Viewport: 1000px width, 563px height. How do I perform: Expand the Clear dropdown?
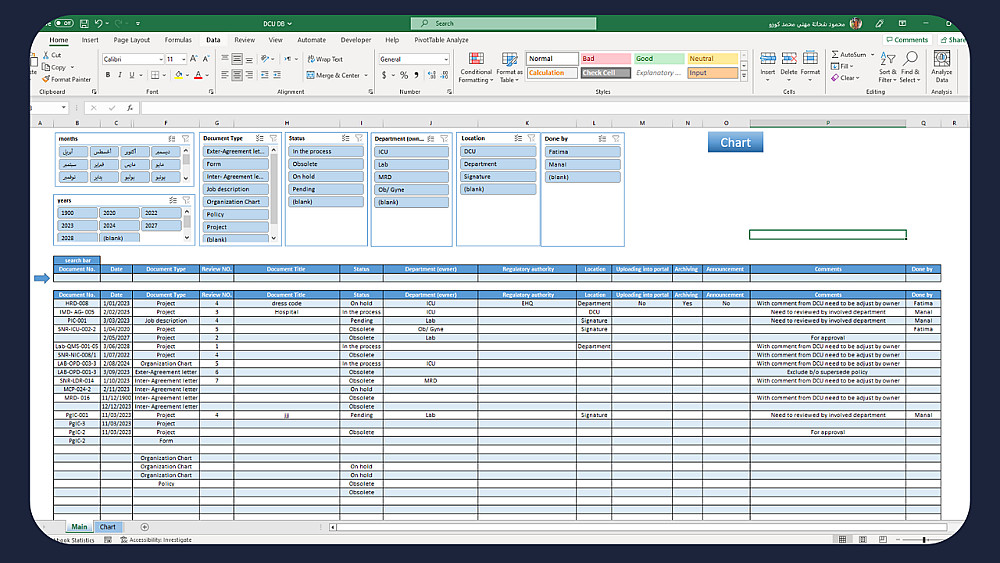pos(858,78)
